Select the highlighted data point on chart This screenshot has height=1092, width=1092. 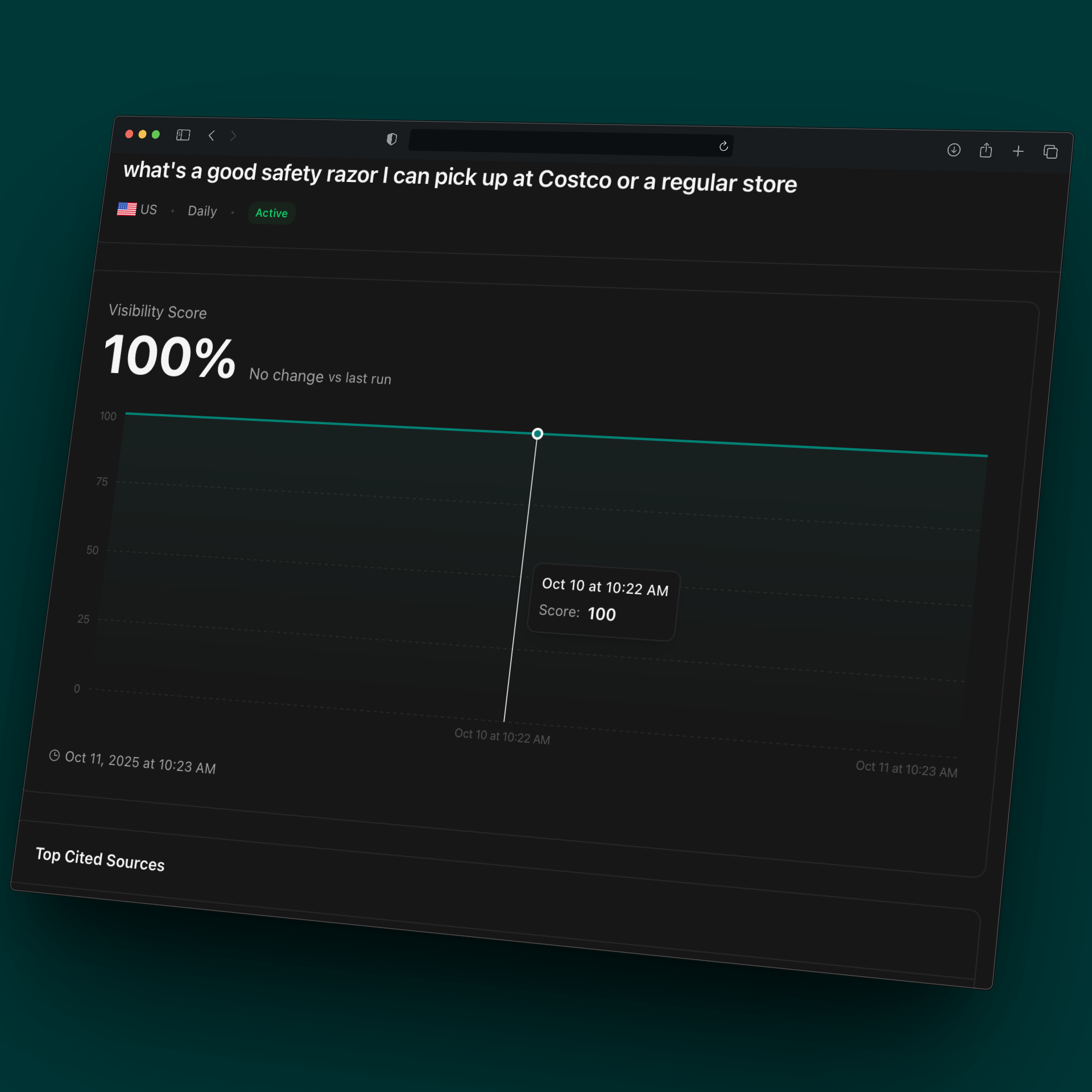(x=537, y=434)
